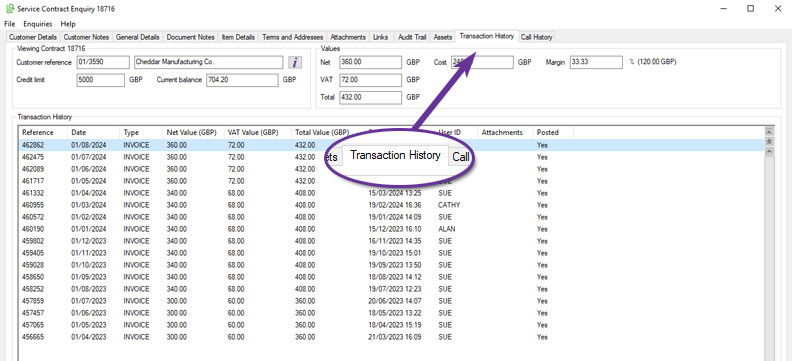Viewport: 792px width, 361px height.
Task: Switch to the Terms and Addresses tab
Action: click(x=292, y=37)
